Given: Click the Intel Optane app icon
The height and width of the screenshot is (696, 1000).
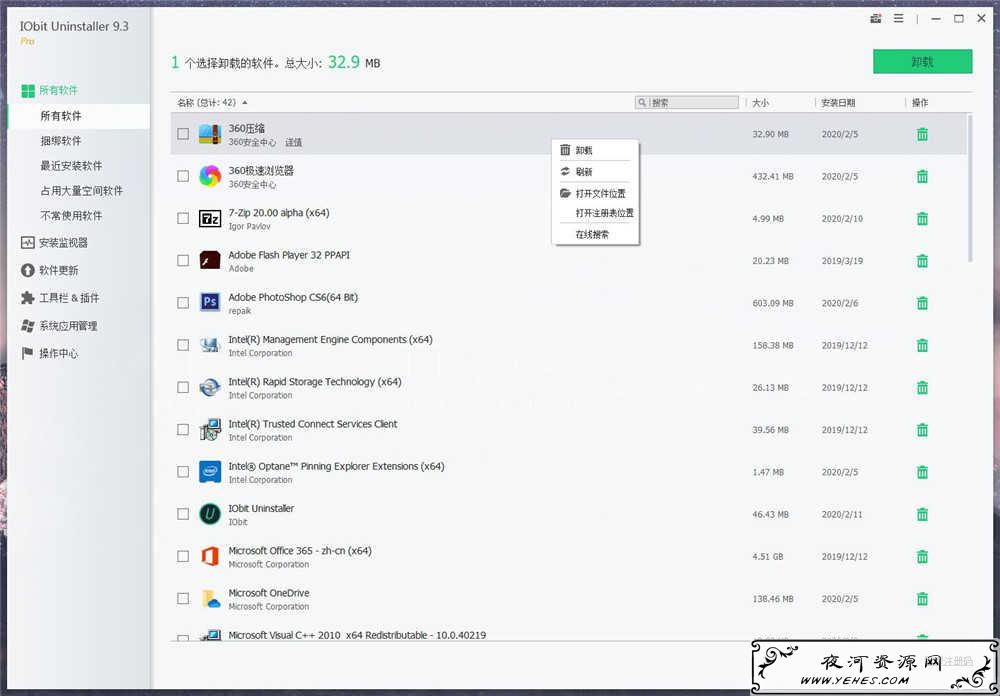Looking at the screenshot, I should pyautogui.click(x=210, y=472).
